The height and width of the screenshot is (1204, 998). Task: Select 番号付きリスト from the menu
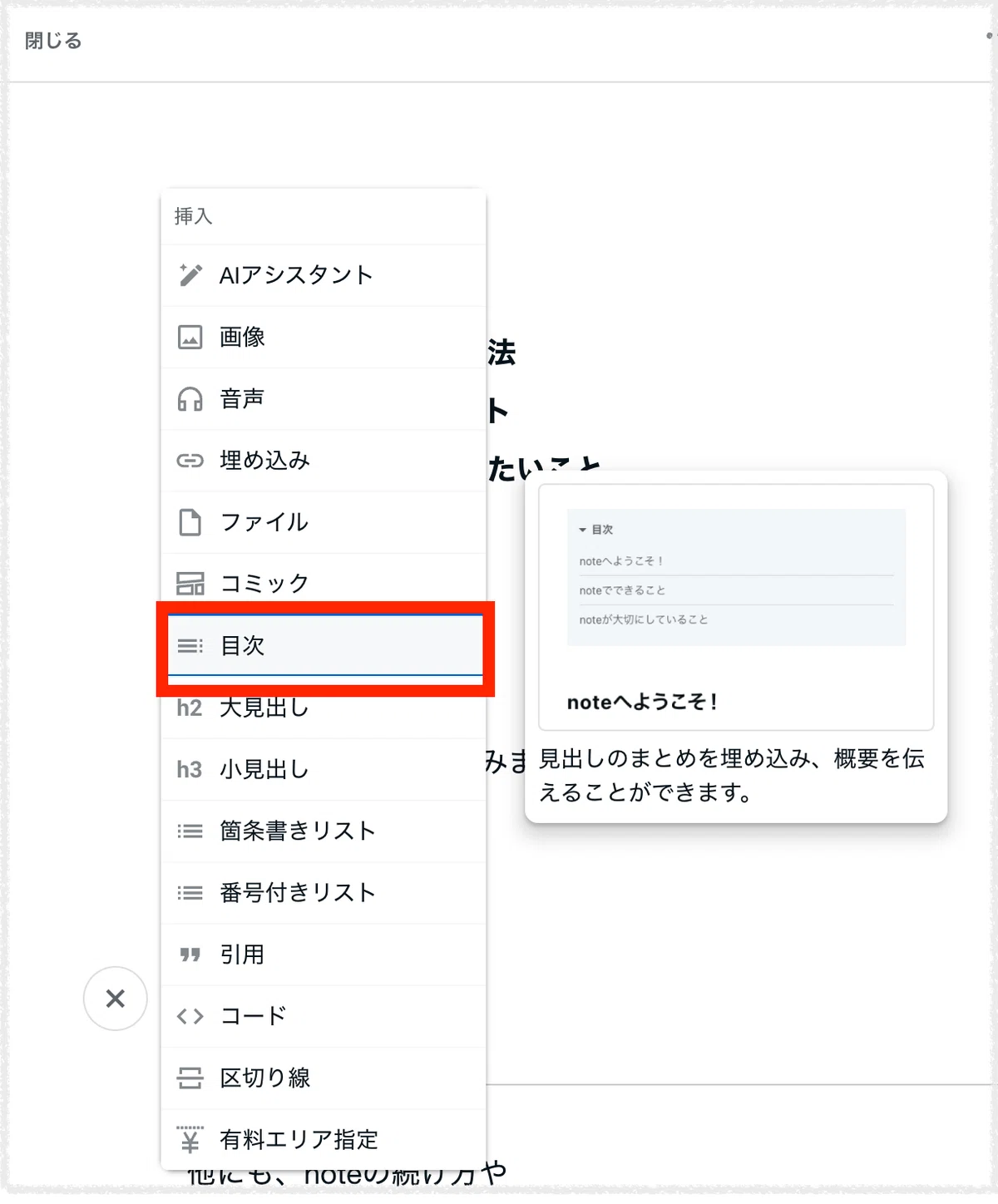tap(324, 893)
